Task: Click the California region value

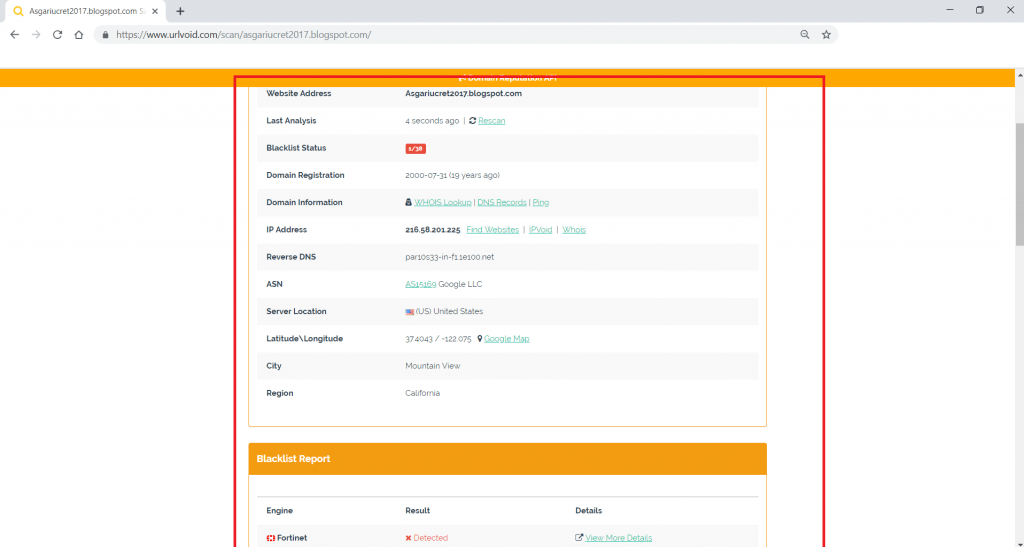Action: (x=423, y=393)
